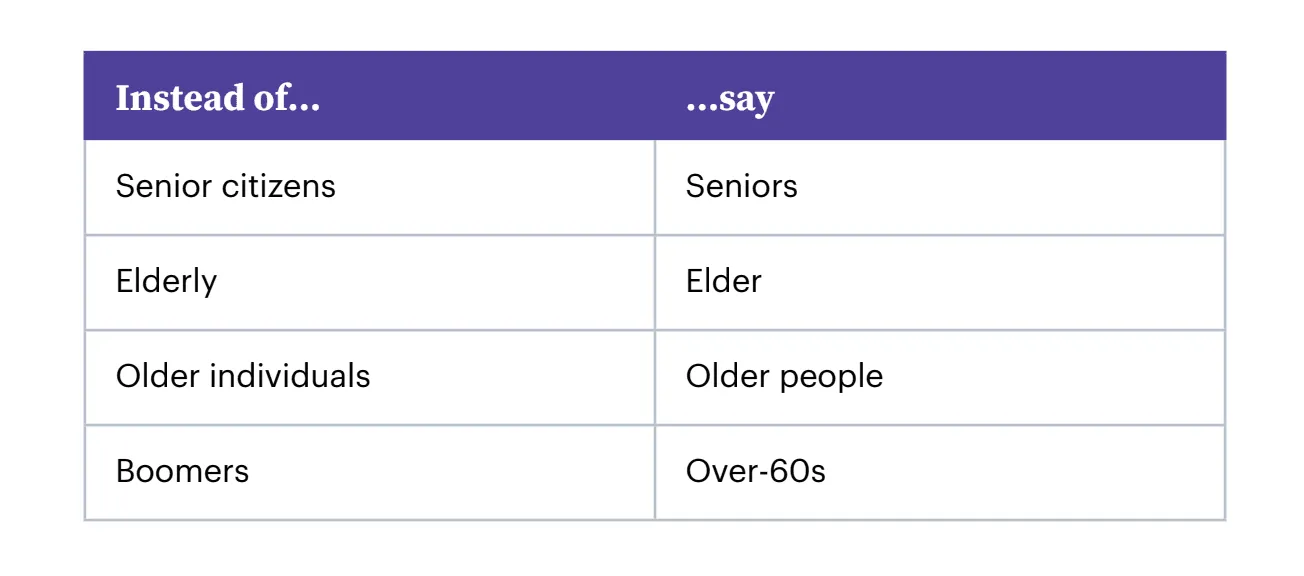Select the "Older people" cell text
1304x576 pixels.
point(784,376)
